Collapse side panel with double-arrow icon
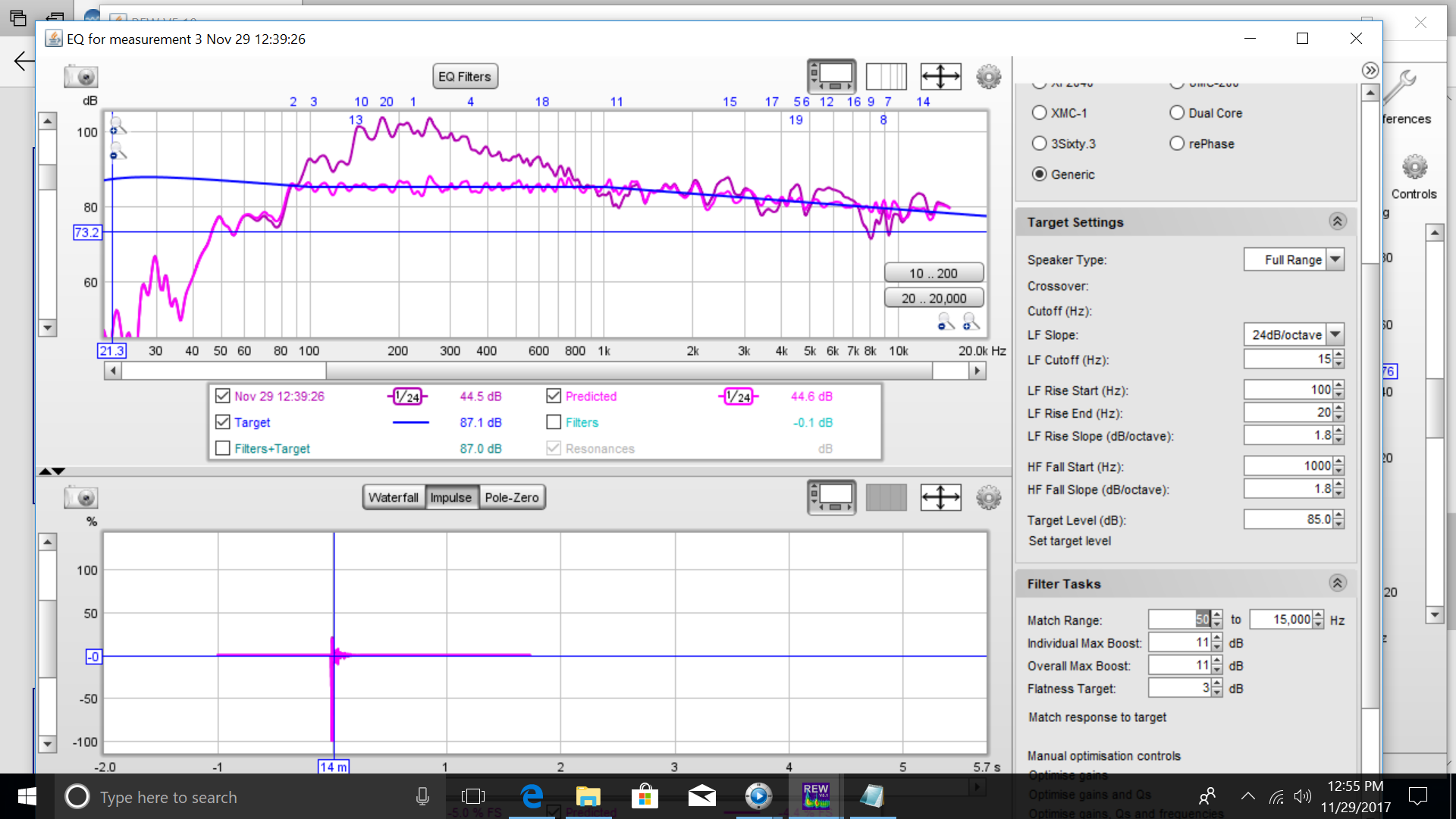The width and height of the screenshot is (1456, 819). (x=1370, y=71)
